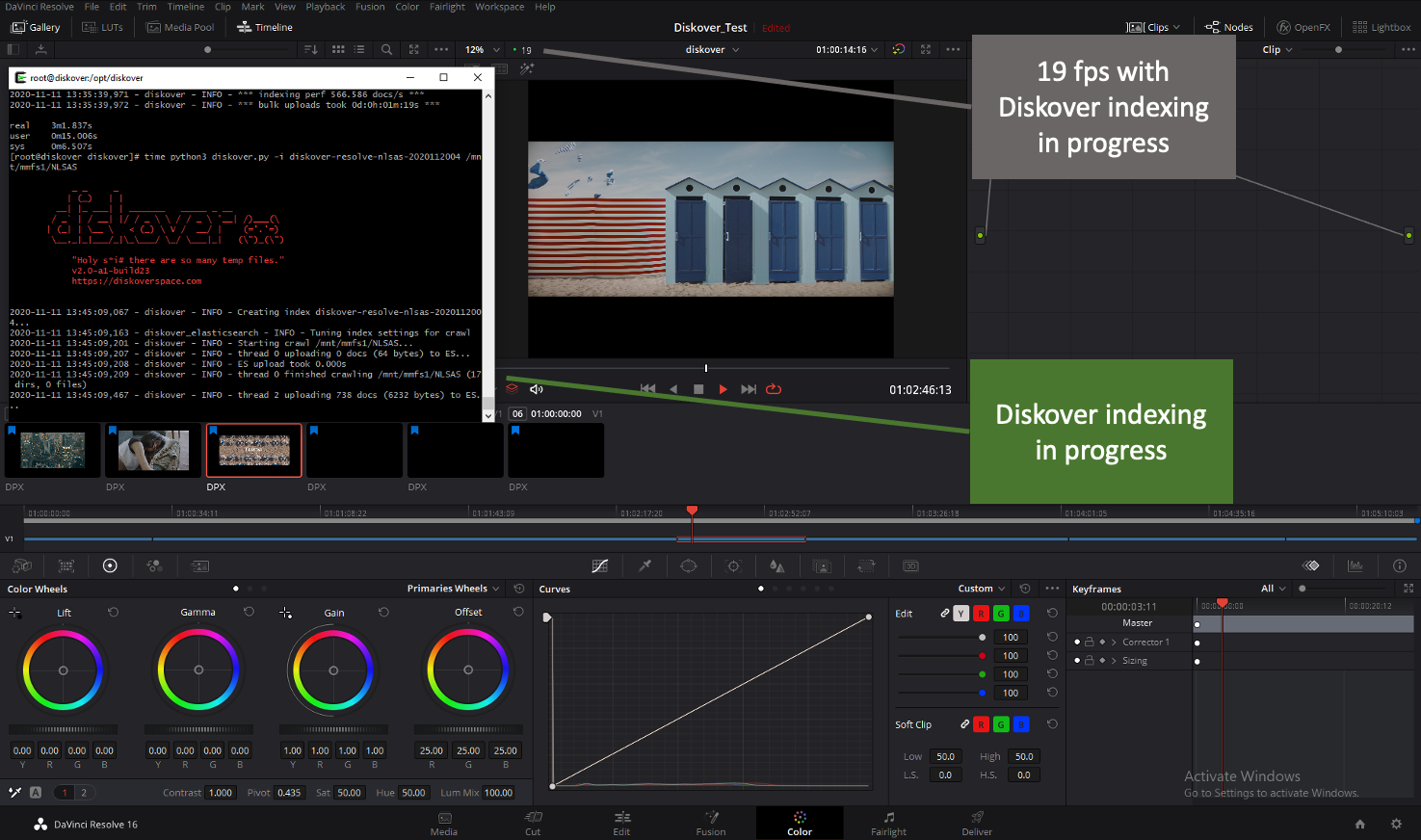Switch to the Media page

pyautogui.click(x=444, y=824)
